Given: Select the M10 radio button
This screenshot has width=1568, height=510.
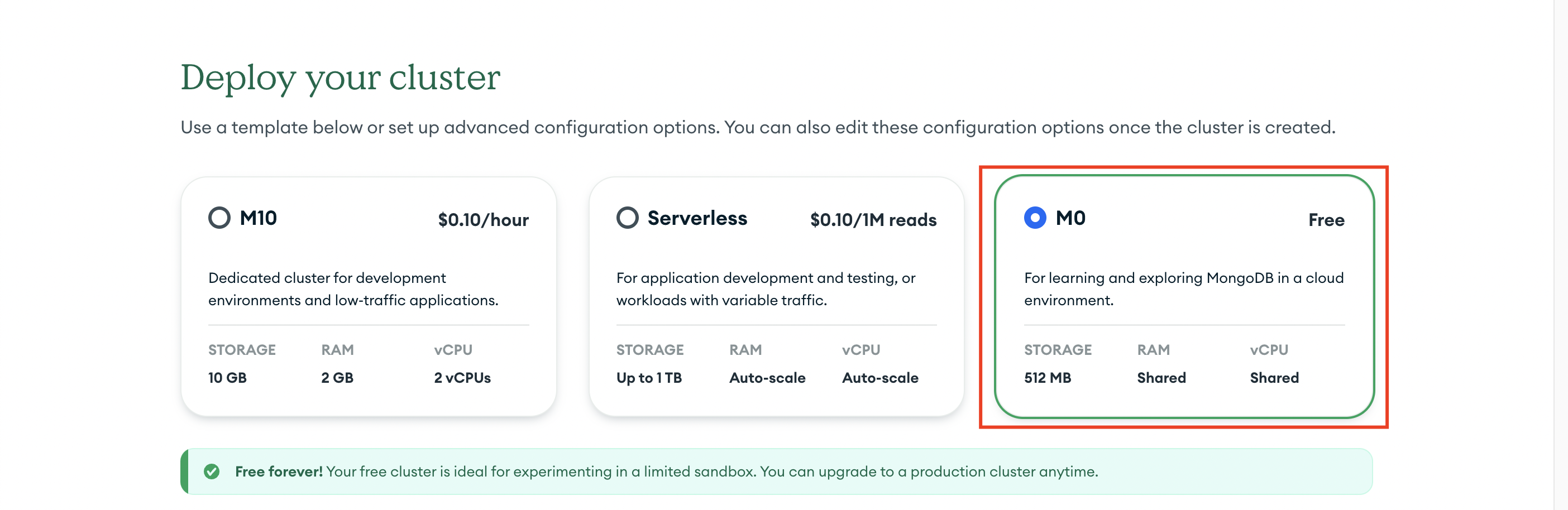Looking at the screenshot, I should [219, 217].
